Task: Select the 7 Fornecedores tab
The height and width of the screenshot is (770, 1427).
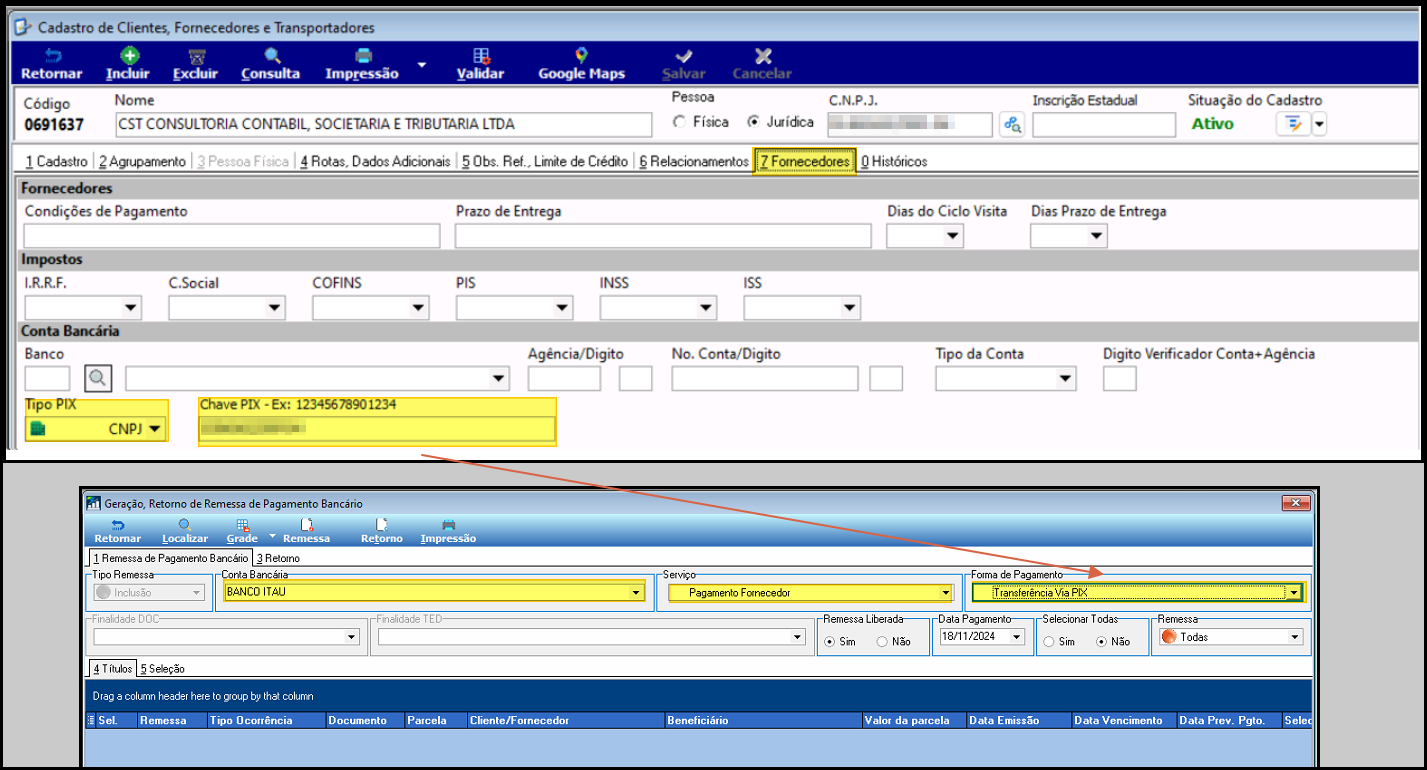Action: [805, 161]
